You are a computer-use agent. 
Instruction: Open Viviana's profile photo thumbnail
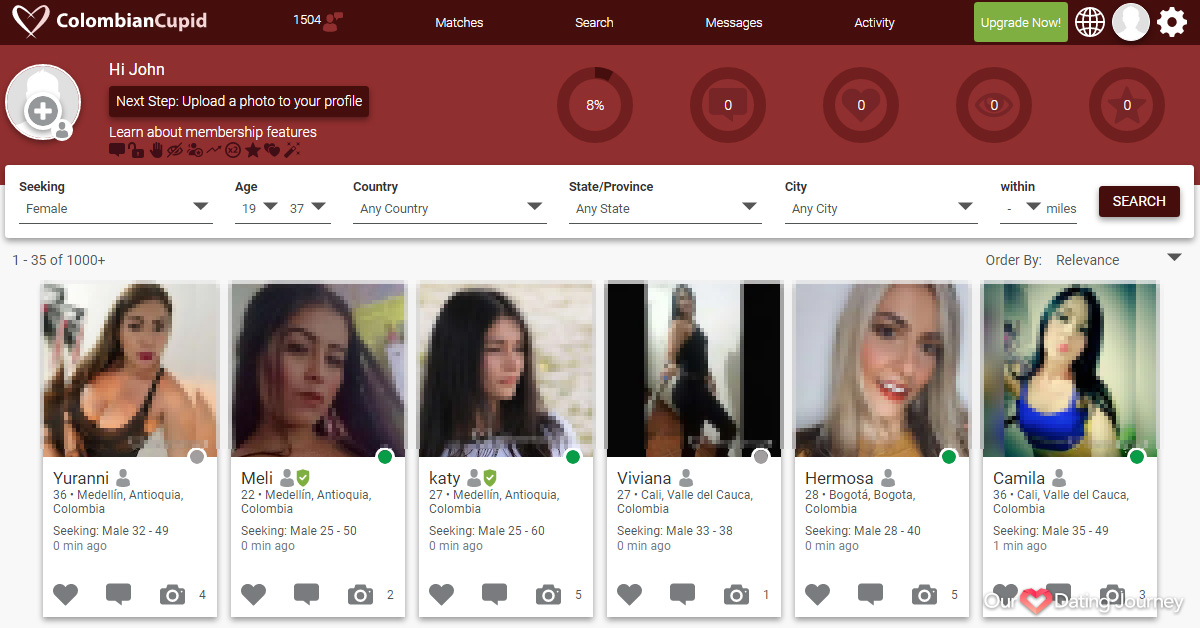pyautogui.click(x=694, y=370)
